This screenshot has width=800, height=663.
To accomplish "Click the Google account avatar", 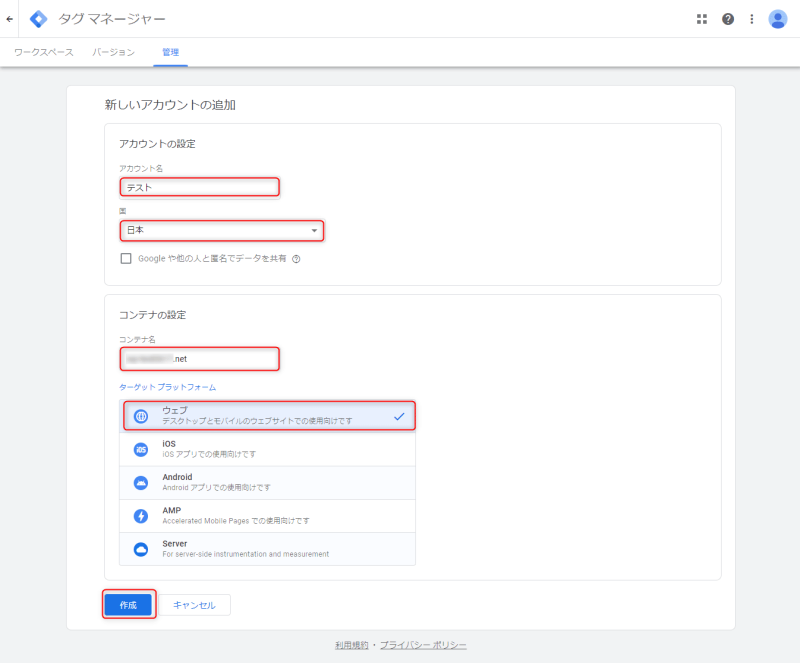I will pos(778,18).
